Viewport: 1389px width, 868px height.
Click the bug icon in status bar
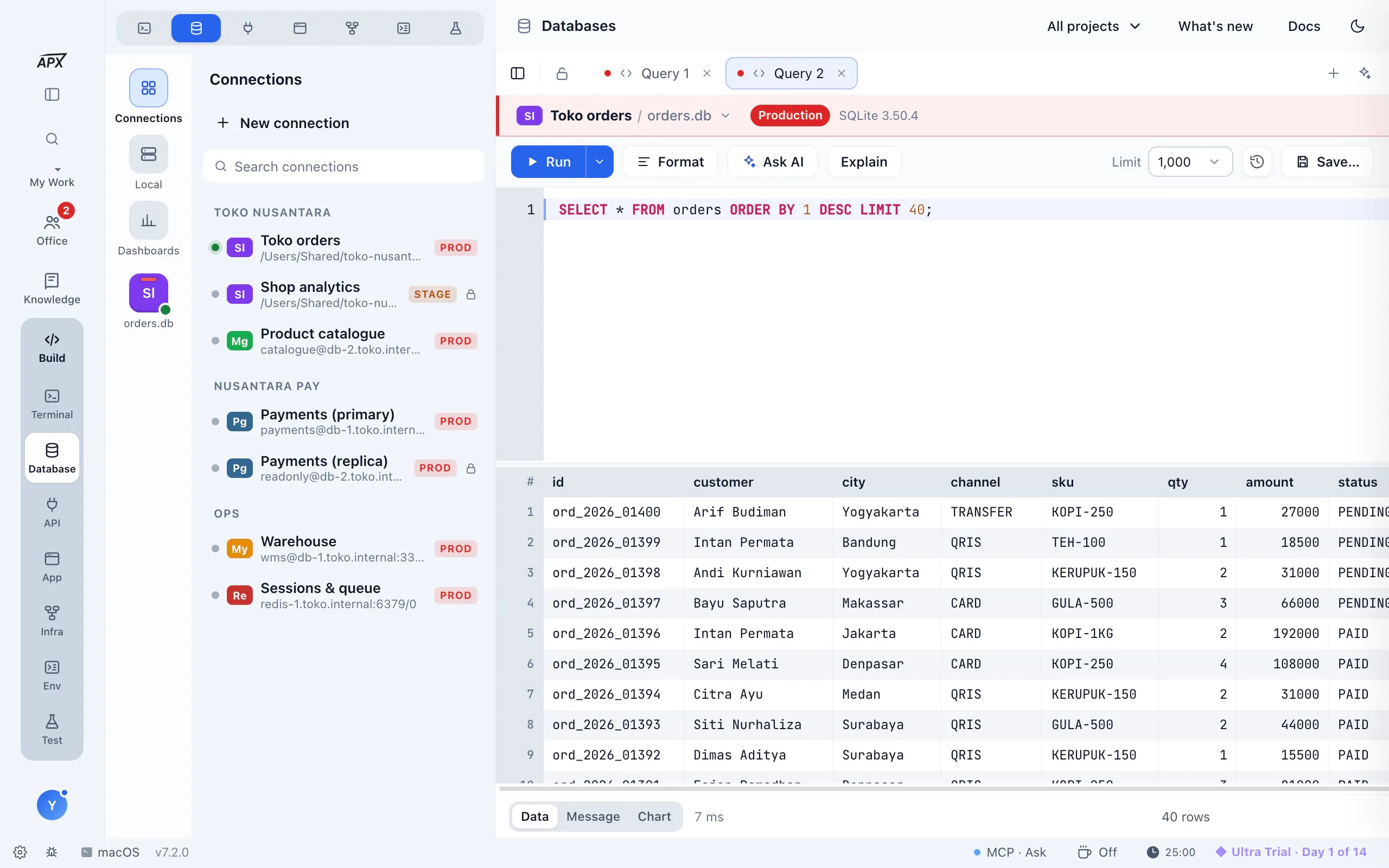52,852
